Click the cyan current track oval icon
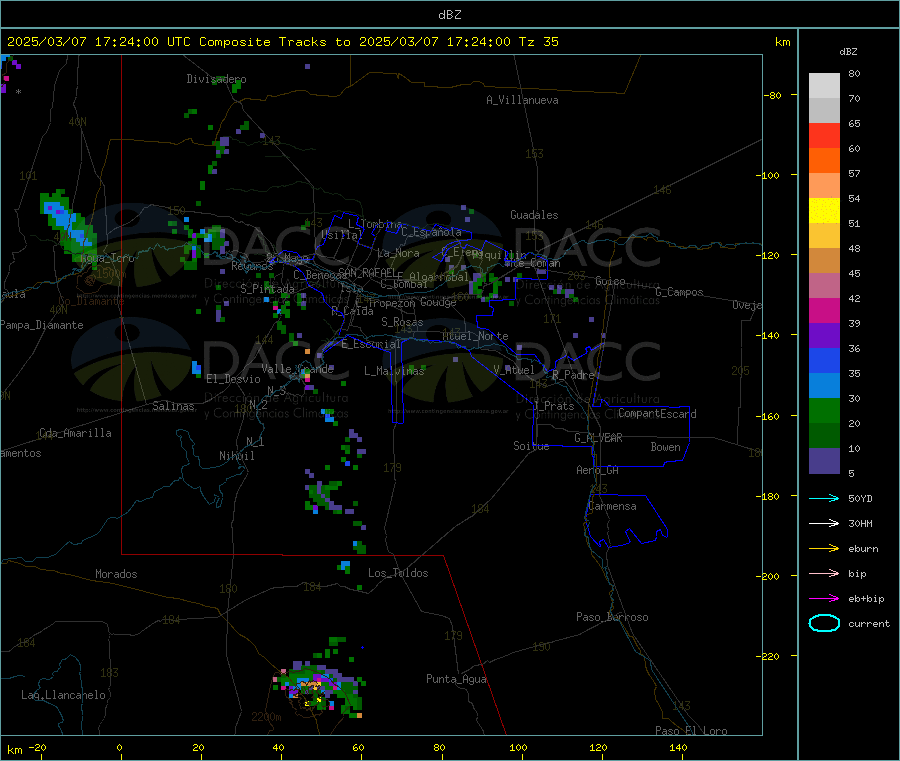 (x=824, y=623)
